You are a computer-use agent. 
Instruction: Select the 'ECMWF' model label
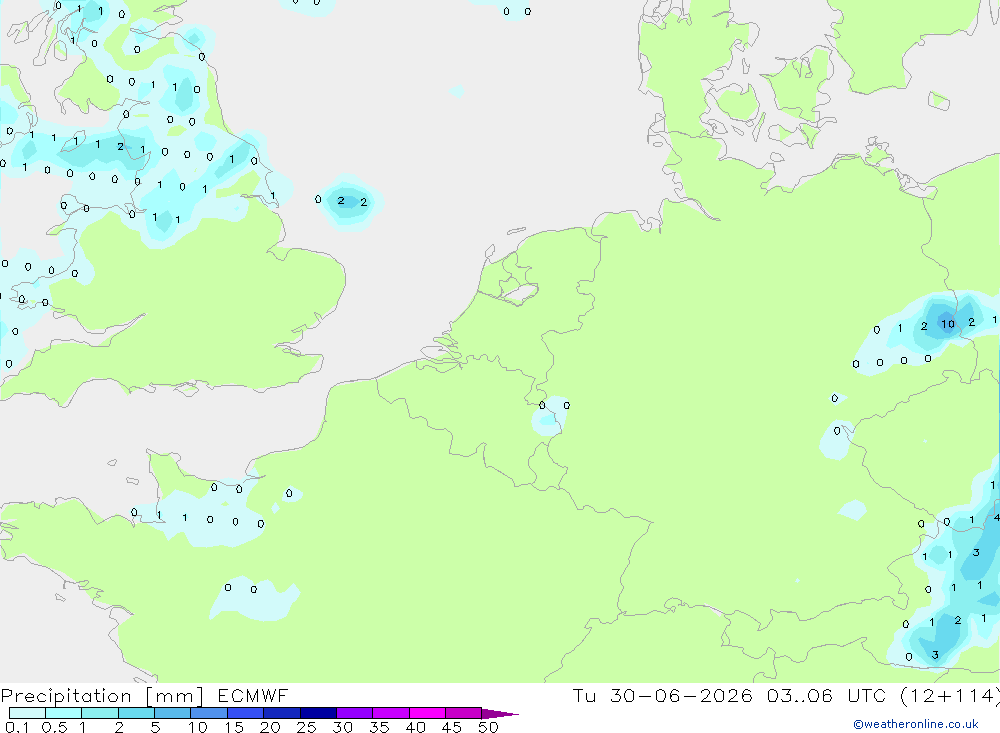[253, 695]
